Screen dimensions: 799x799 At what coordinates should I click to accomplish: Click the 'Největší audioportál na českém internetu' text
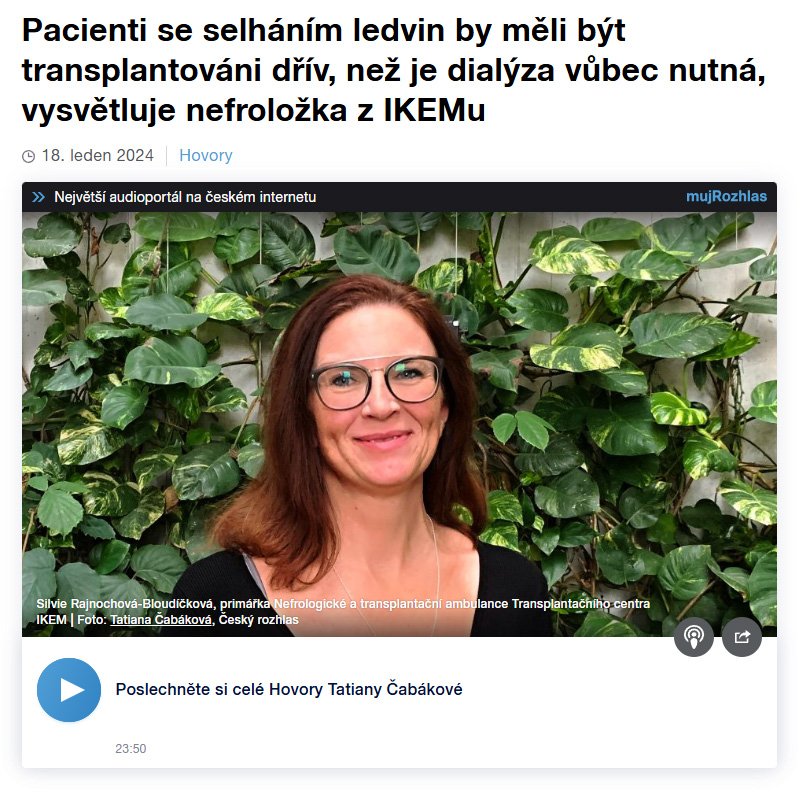coord(185,197)
